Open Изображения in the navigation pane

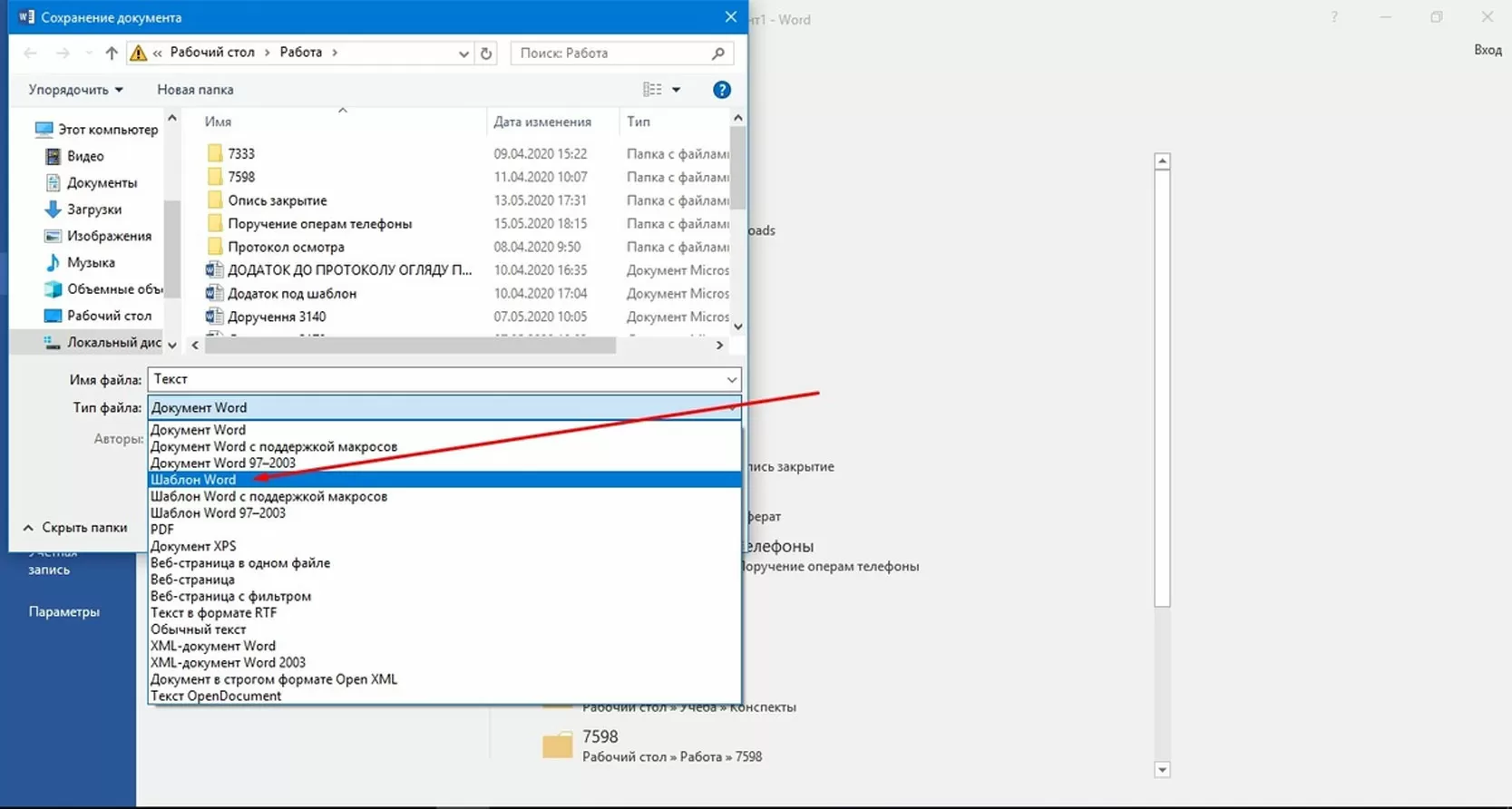click(x=98, y=236)
